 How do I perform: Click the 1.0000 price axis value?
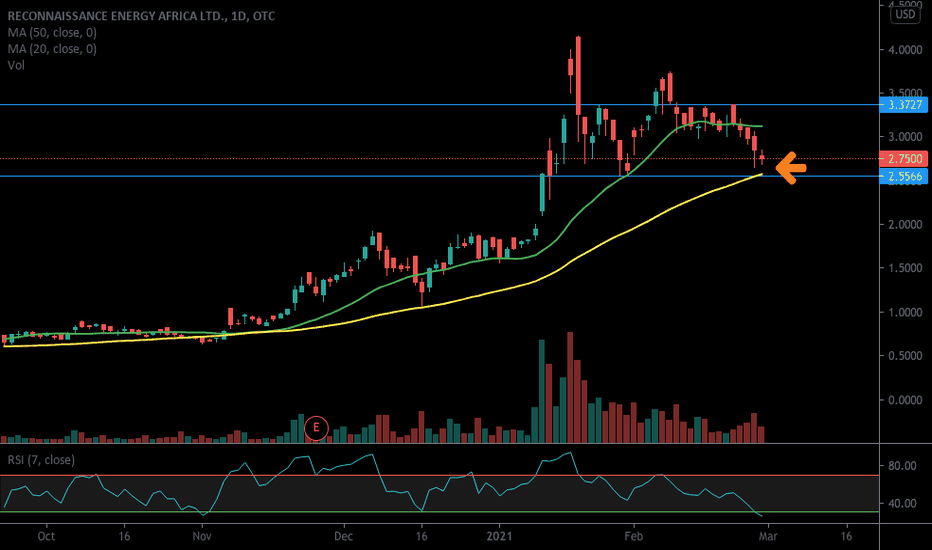pos(905,312)
